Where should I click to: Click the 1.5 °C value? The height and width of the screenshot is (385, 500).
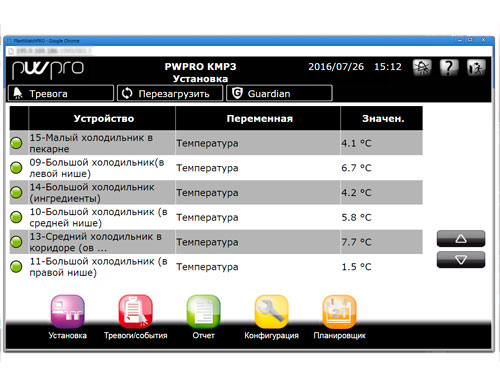pos(356,267)
